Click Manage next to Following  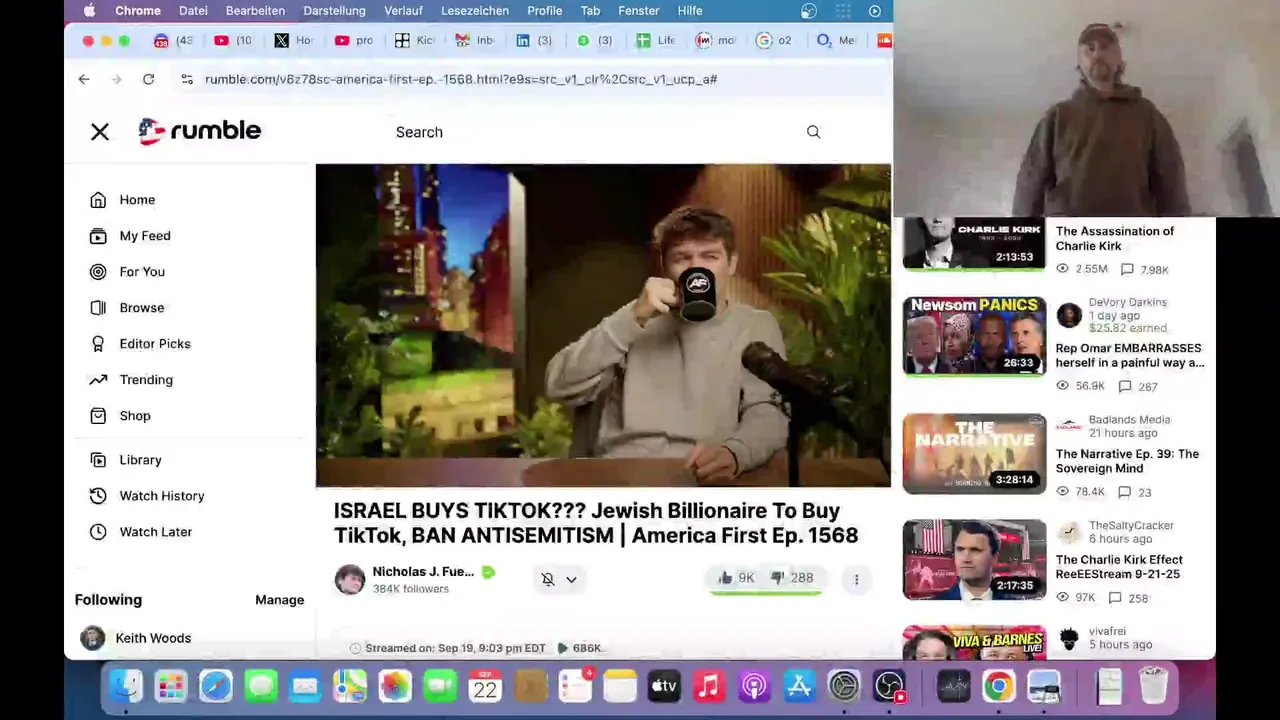[279, 600]
